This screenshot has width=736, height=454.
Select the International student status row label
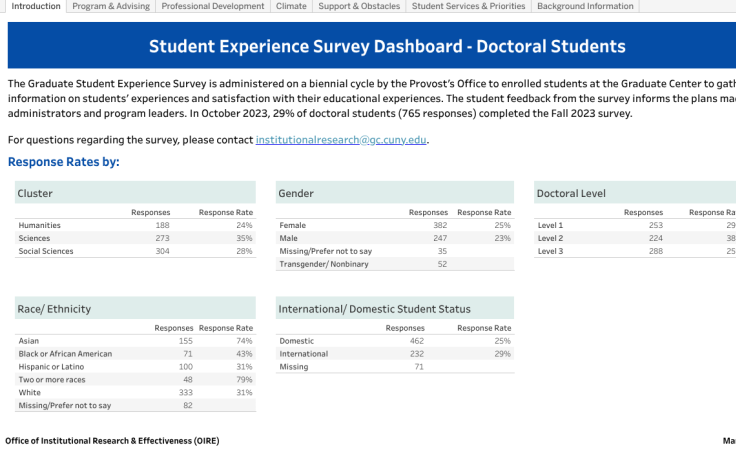304,353
